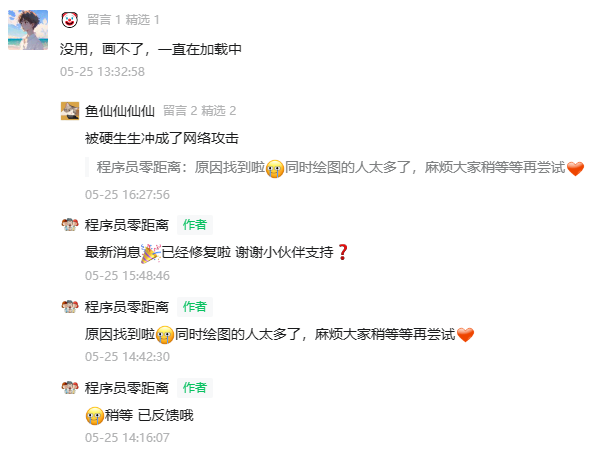Click the party popper emoji in 最新消息 reply
The width and height of the screenshot is (594, 449).
pyautogui.click(x=151, y=253)
